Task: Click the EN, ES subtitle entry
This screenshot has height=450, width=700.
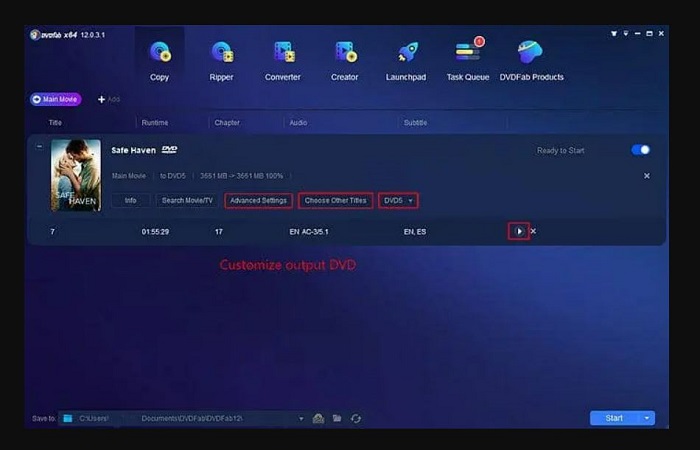Action: (x=415, y=232)
